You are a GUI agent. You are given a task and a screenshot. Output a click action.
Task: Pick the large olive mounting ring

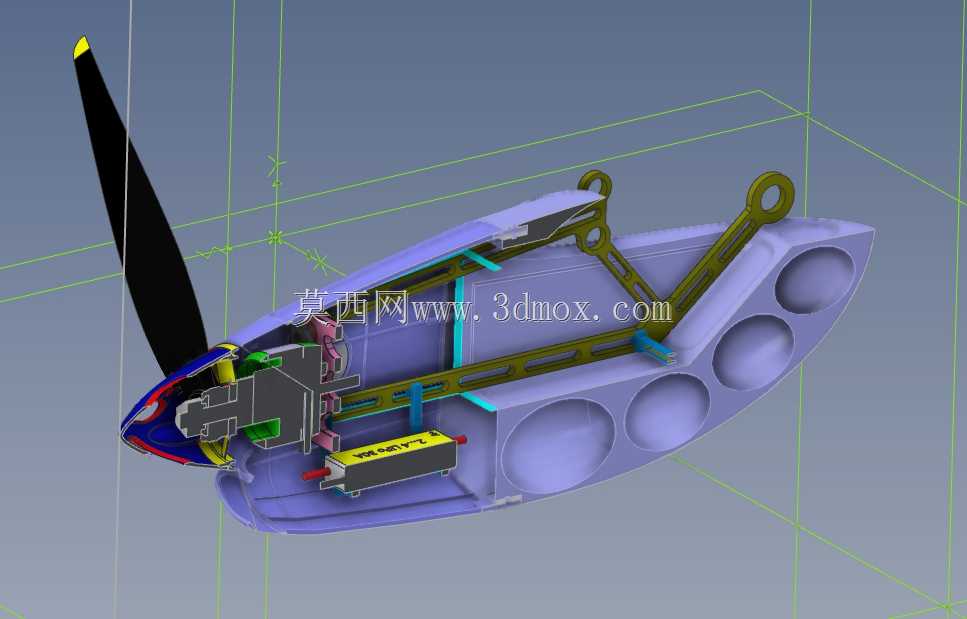[769, 197]
